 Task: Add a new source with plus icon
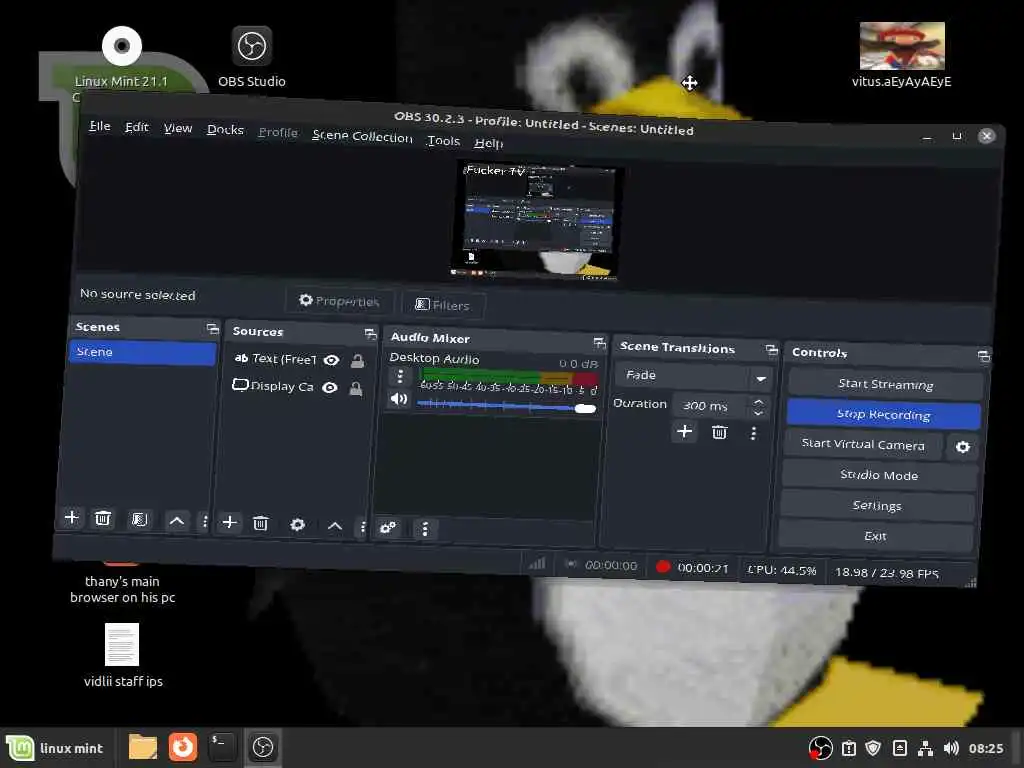coord(229,522)
